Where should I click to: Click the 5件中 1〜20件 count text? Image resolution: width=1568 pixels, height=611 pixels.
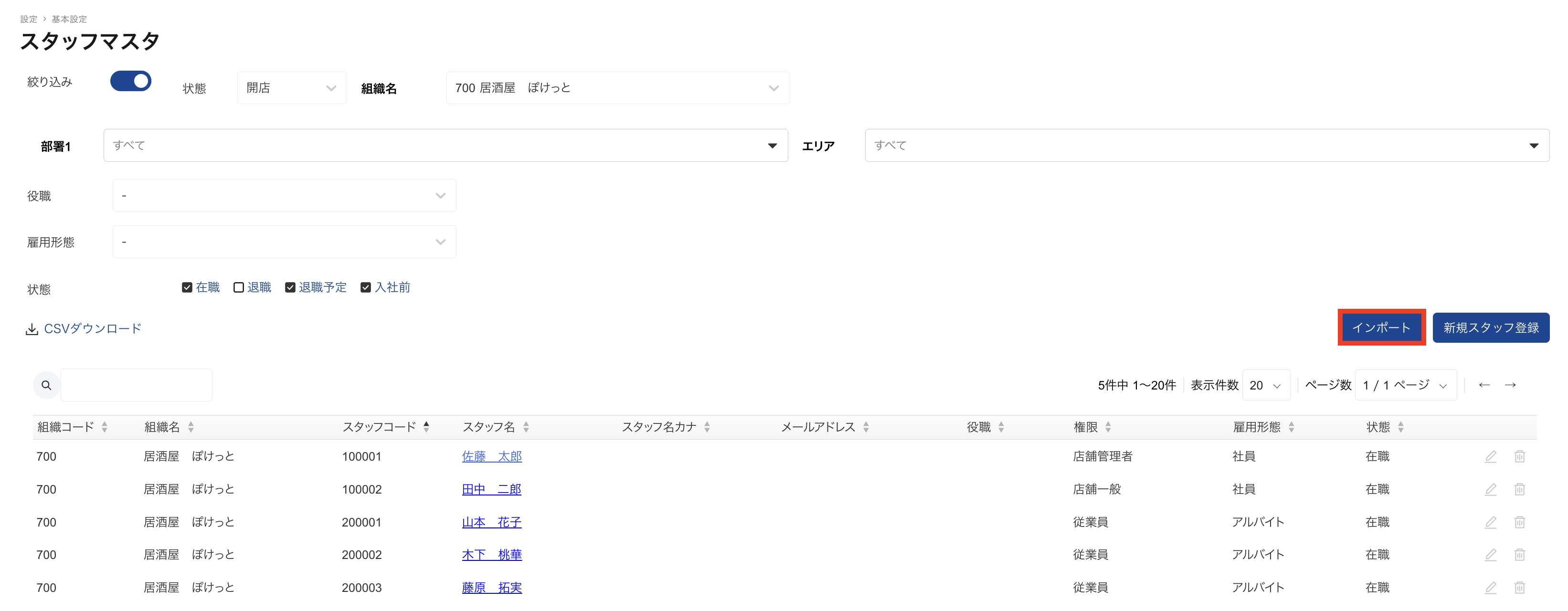pos(1137,385)
